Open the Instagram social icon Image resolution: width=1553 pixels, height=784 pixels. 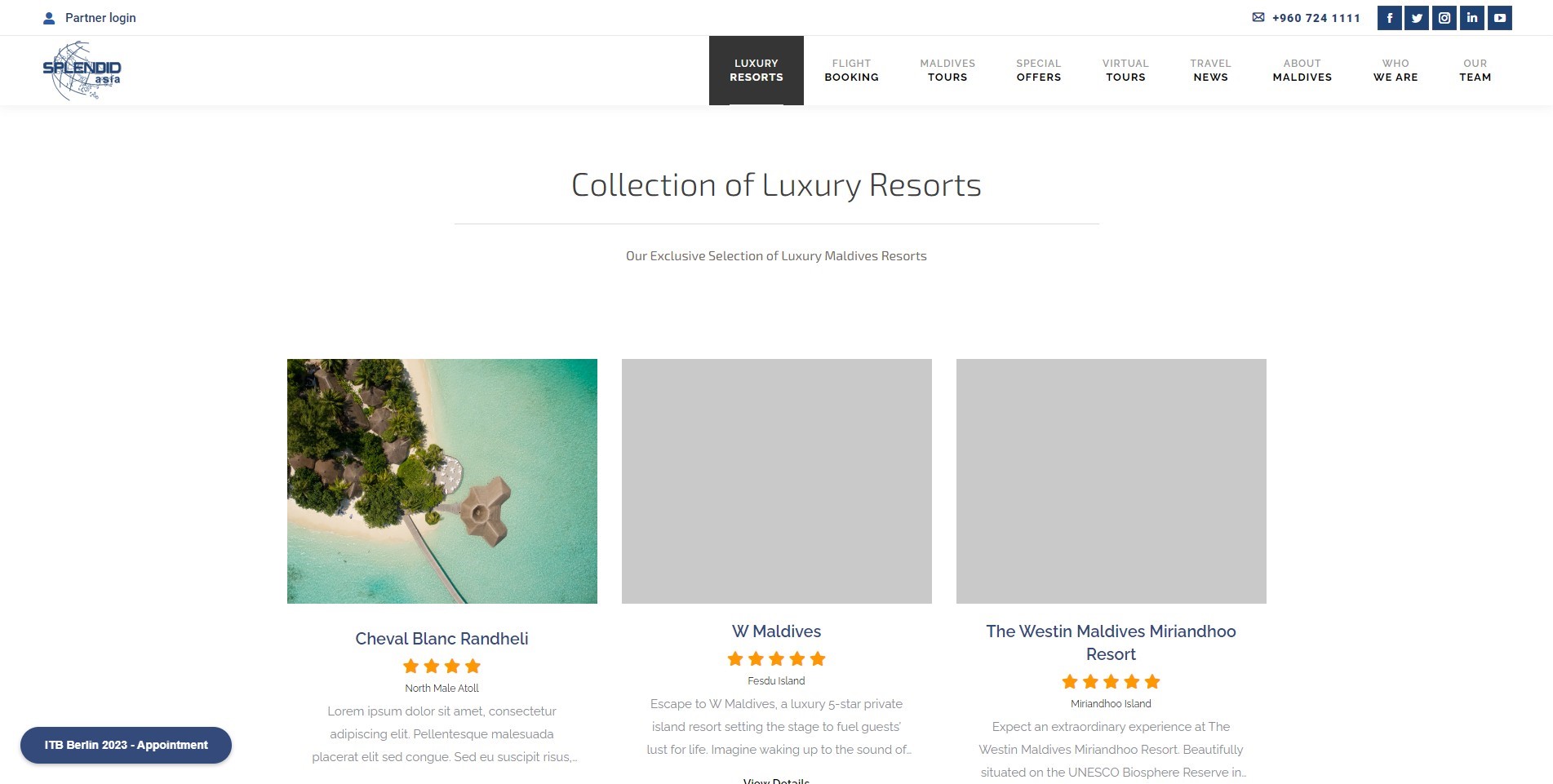coord(1444,18)
